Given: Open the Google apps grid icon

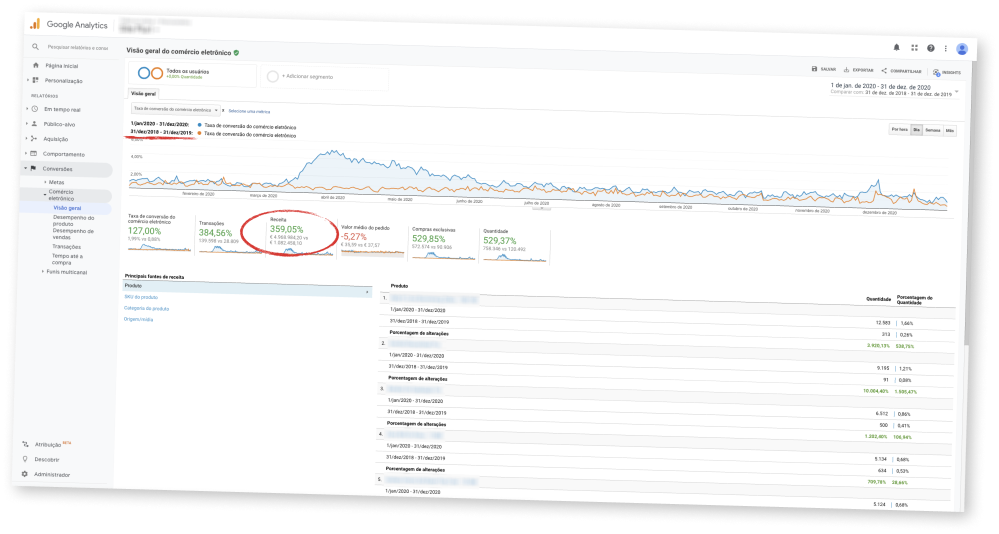Looking at the screenshot, I should (914, 47).
